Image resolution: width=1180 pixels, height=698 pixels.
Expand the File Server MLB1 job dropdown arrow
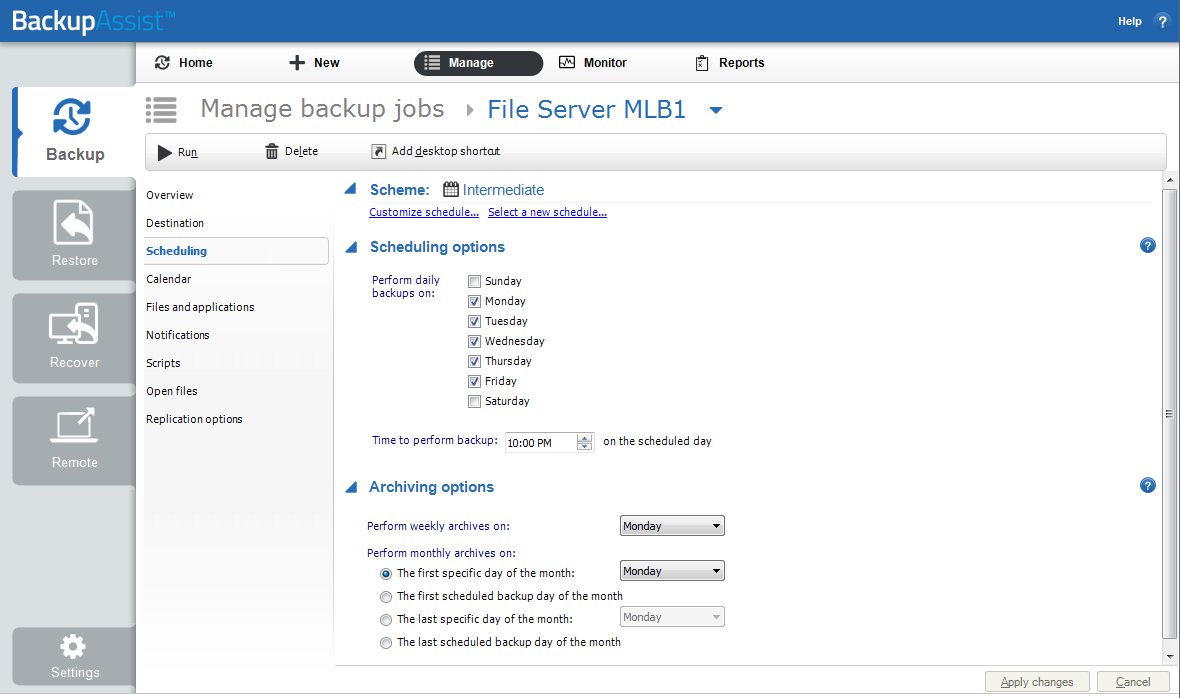tap(716, 111)
